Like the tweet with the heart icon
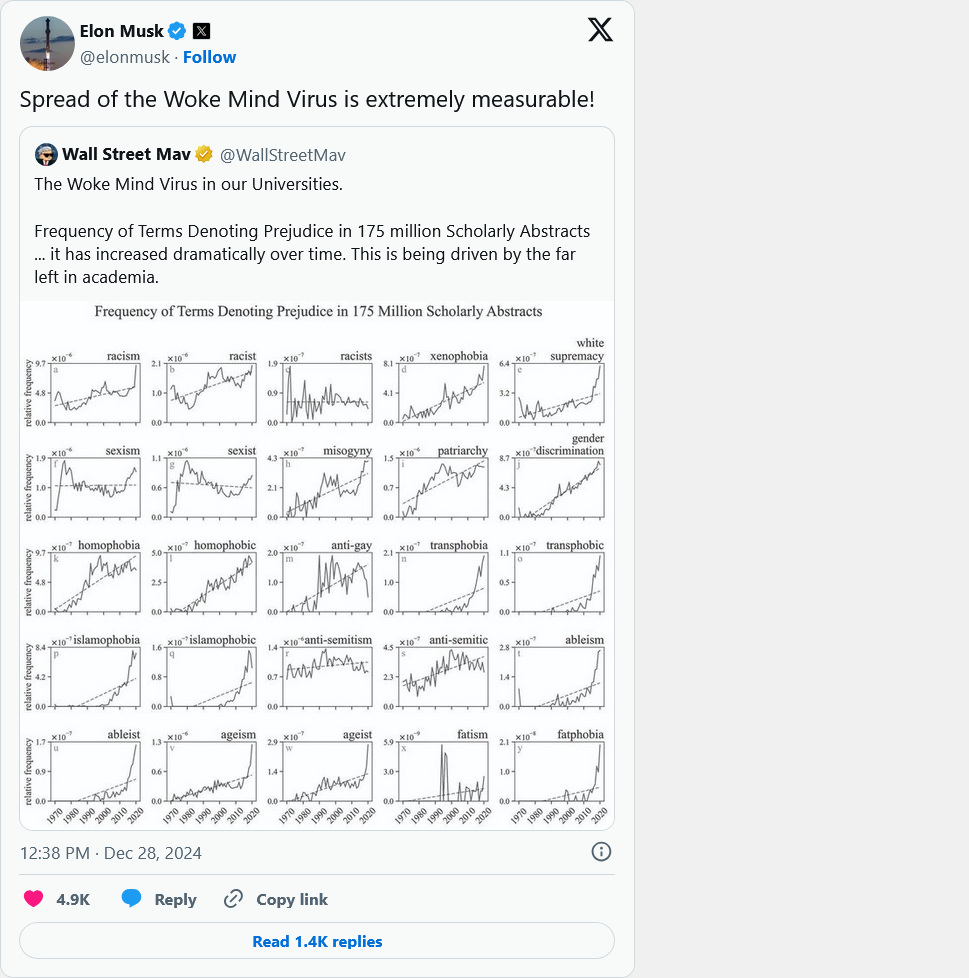The height and width of the screenshot is (978, 969). (33, 899)
